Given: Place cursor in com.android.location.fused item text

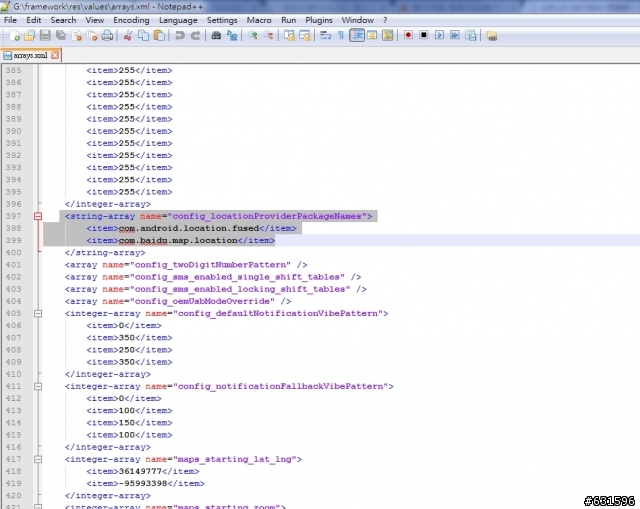Looking at the screenshot, I should [x=189, y=228].
